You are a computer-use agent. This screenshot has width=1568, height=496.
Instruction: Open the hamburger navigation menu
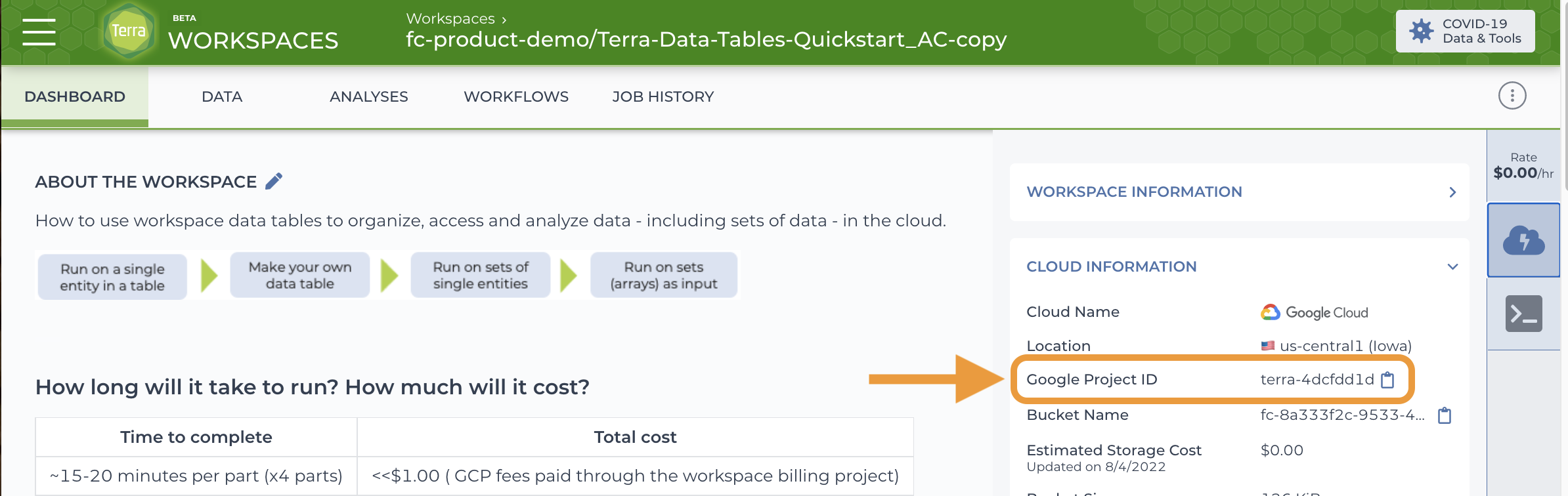coord(39,31)
